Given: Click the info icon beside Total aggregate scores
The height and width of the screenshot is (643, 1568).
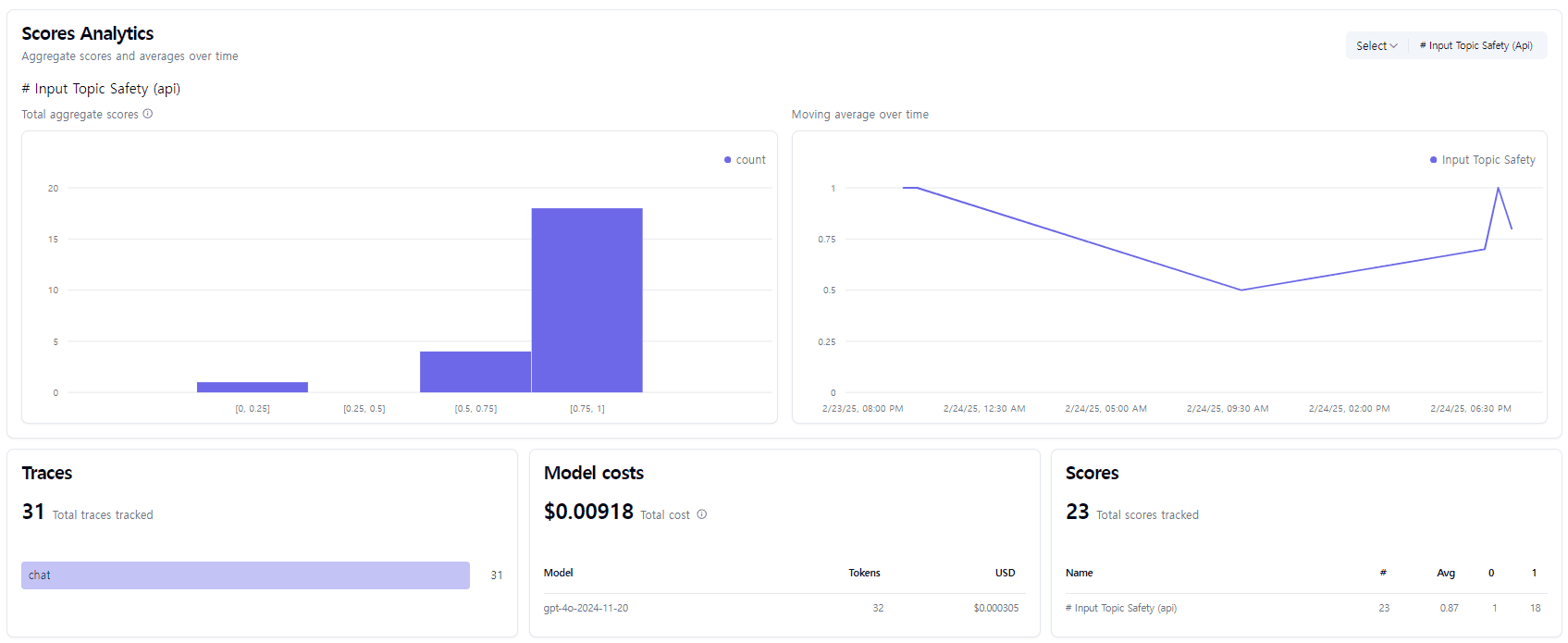Looking at the screenshot, I should [x=148, y=114].
